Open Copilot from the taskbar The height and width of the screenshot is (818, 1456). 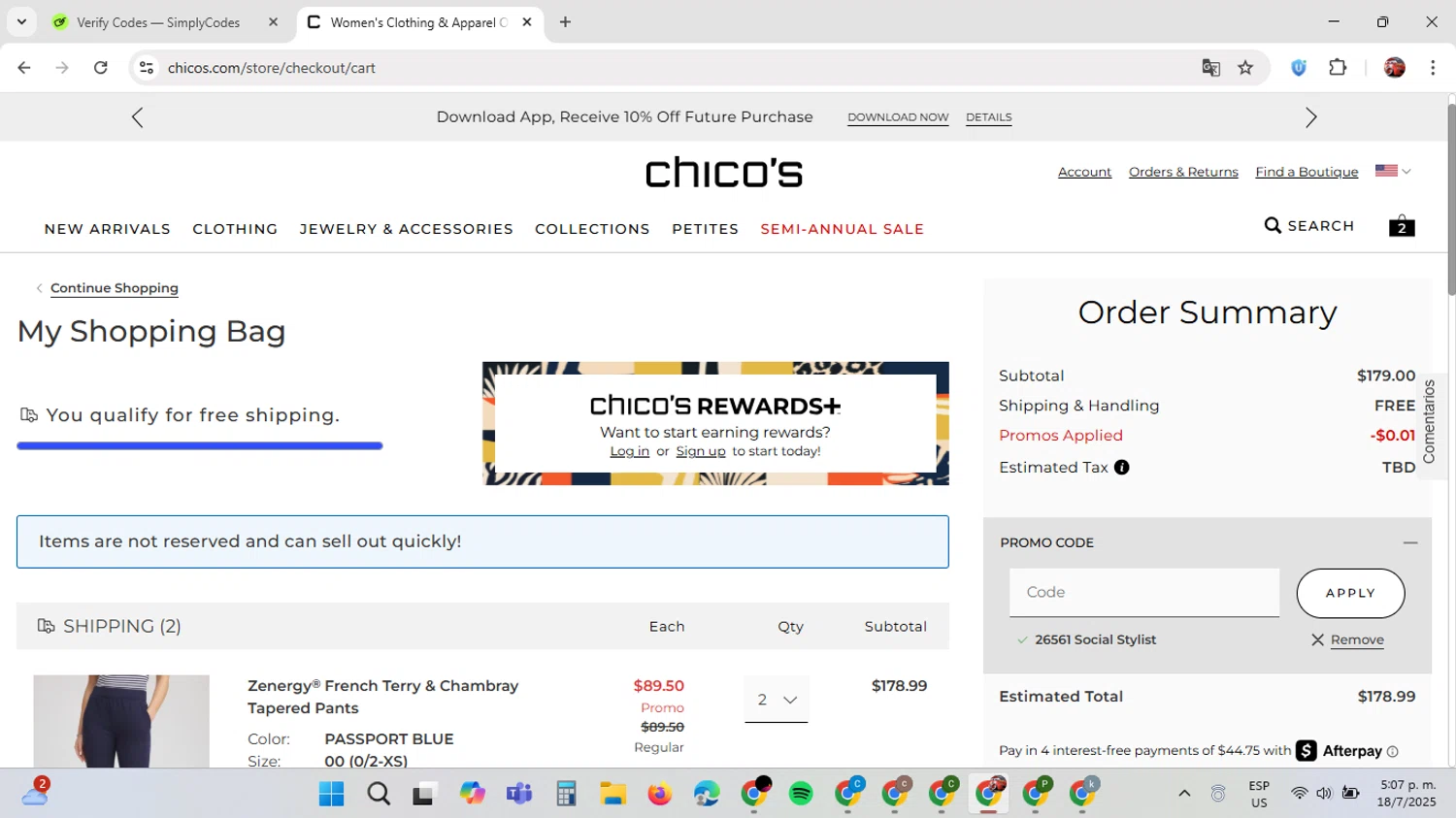pyautogui.click(x=473, y=794)
